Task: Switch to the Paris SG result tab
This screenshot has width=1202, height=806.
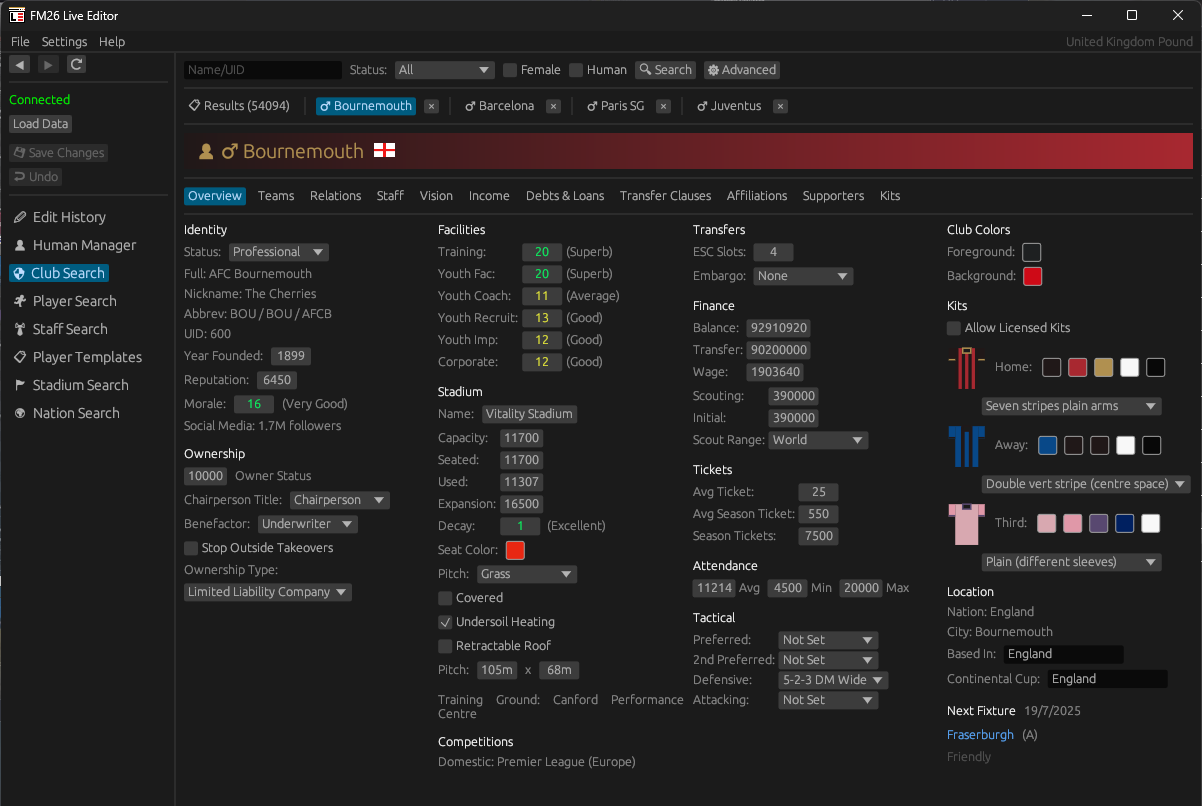Action: coord(615,106)
